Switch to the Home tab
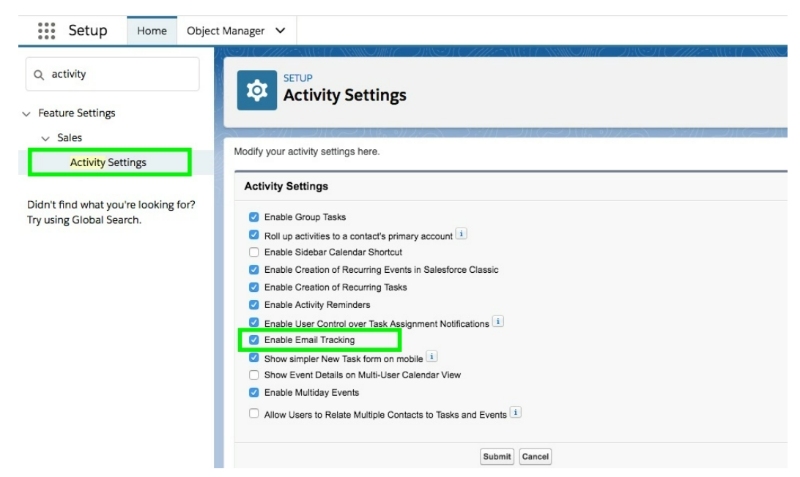800x477 pixels. pos(152,31)
